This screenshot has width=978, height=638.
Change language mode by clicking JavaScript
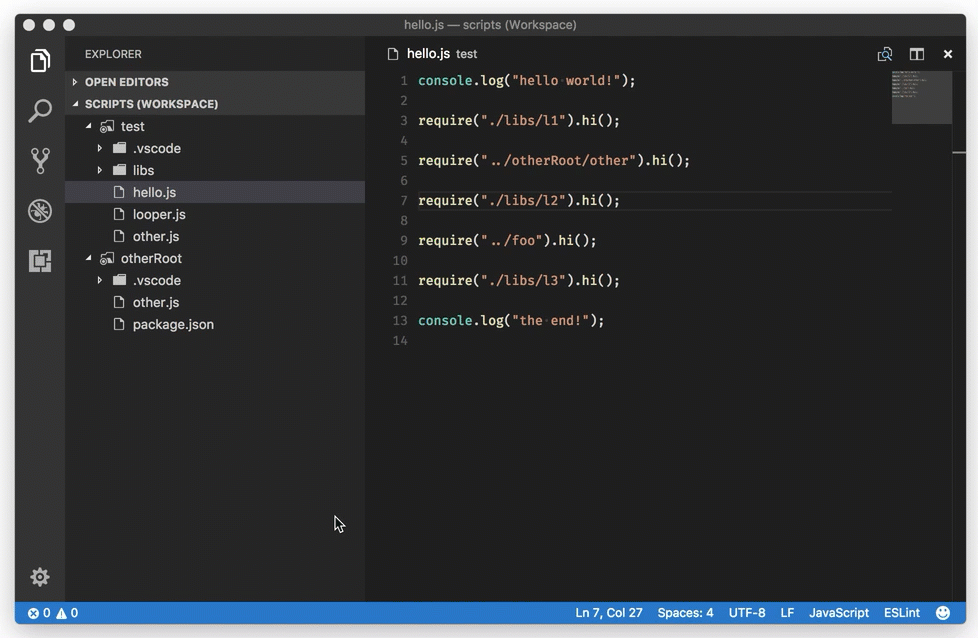click(838, 612)
